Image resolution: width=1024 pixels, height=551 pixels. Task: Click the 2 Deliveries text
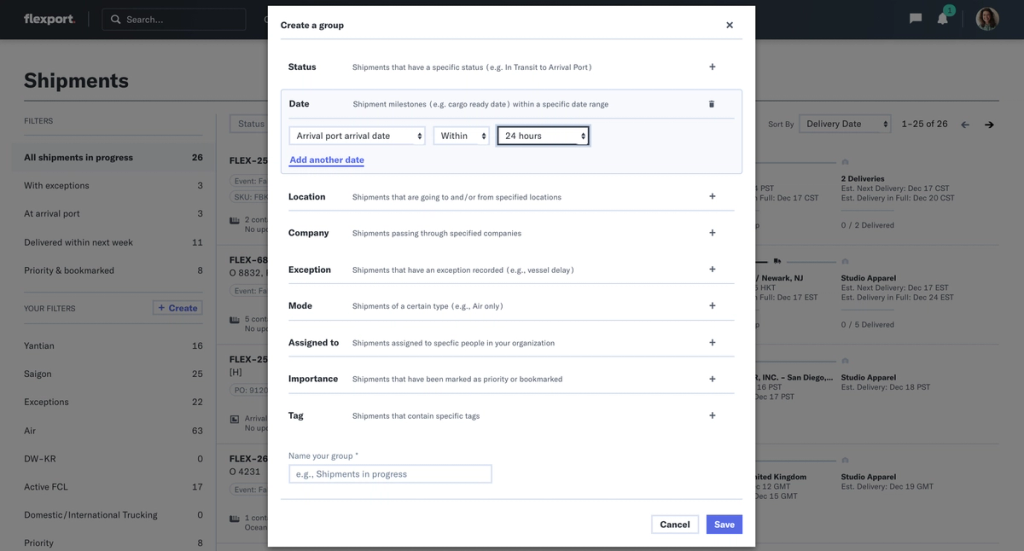(863, 178)
